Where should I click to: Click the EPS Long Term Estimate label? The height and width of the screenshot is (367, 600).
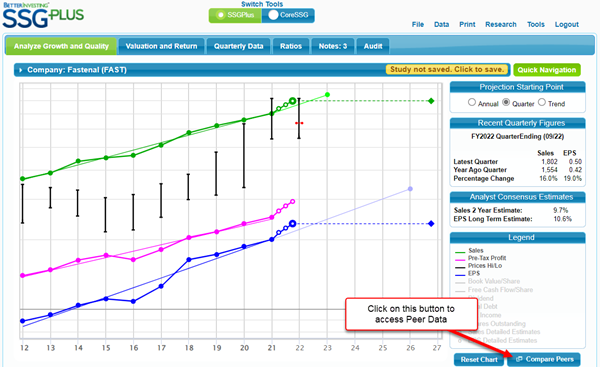click(493, 219)
